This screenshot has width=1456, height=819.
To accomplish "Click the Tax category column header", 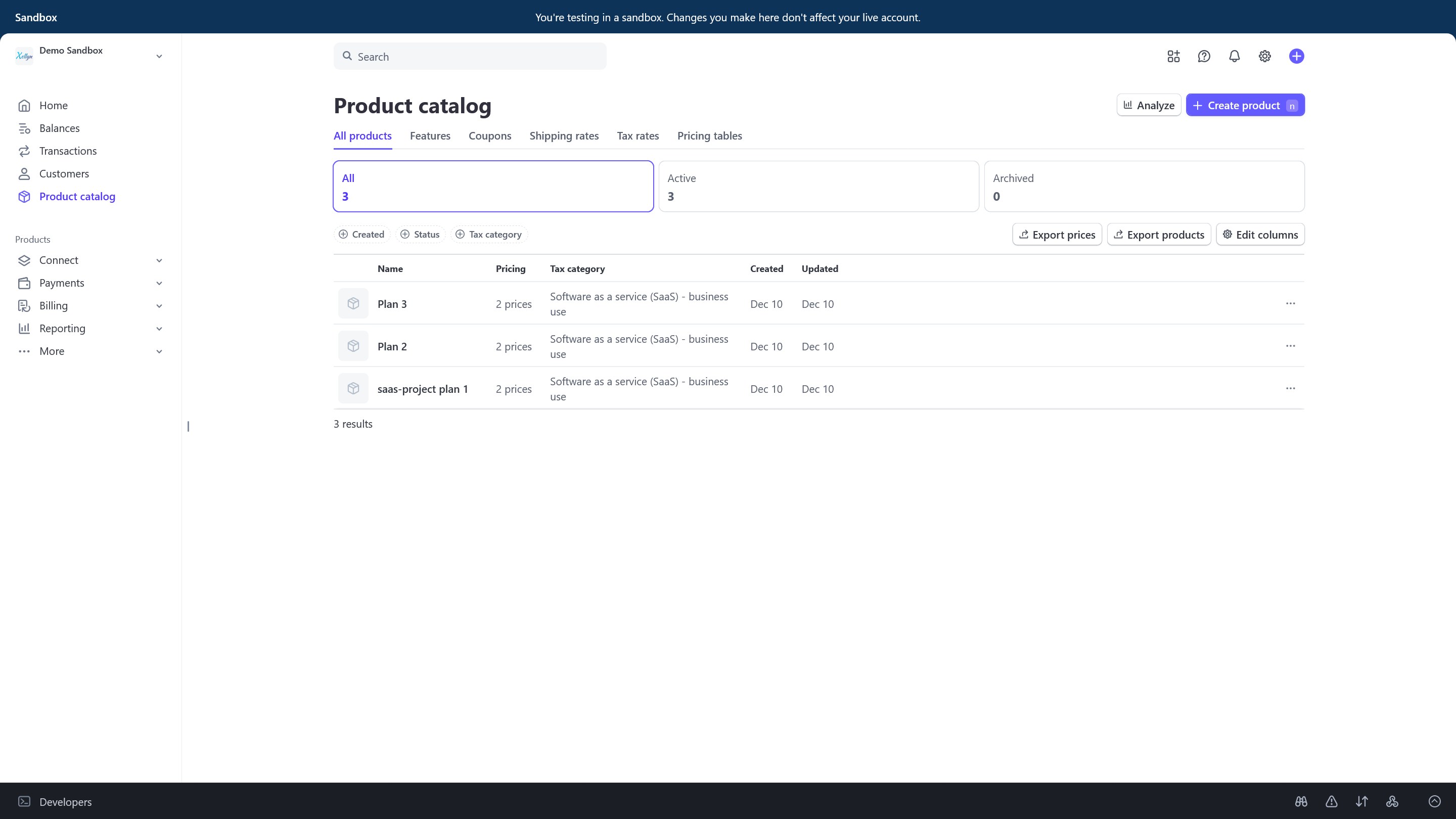I will point(578,268).
